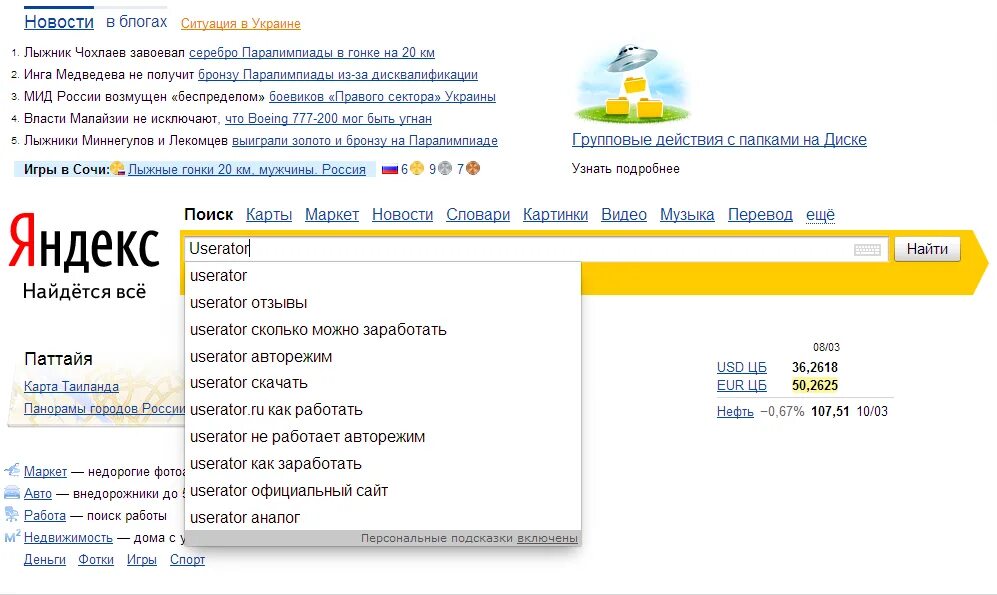This screenshot has height=595, width=997.
Task: Choose suggestion "userator отзывы"
Action: [383, 303]
